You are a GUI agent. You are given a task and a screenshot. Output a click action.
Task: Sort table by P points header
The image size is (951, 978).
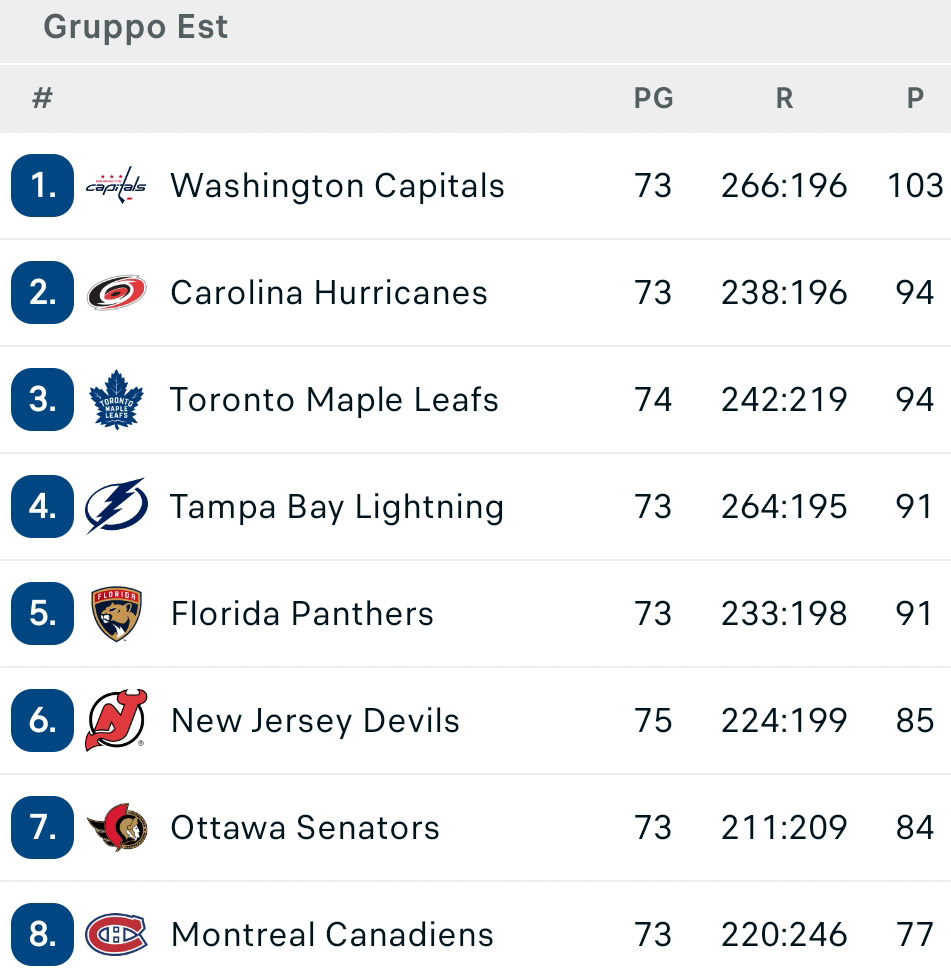pyautogui.click(x=915, y=98)
